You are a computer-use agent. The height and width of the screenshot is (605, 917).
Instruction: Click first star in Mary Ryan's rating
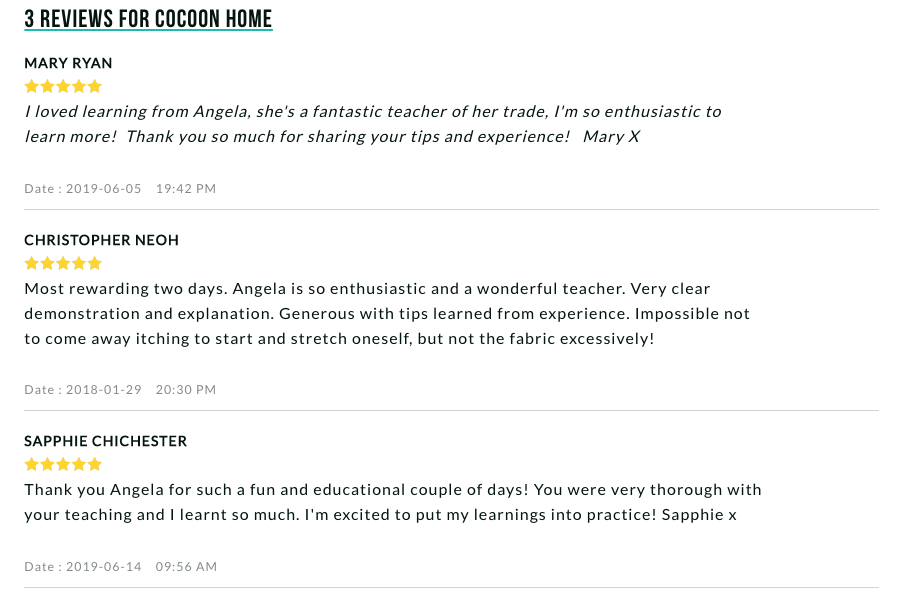(31, 87)
